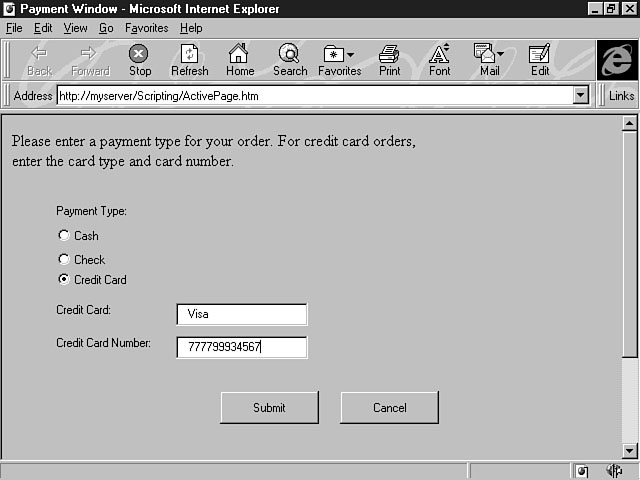Select the Cash payment type

[64, 236]
